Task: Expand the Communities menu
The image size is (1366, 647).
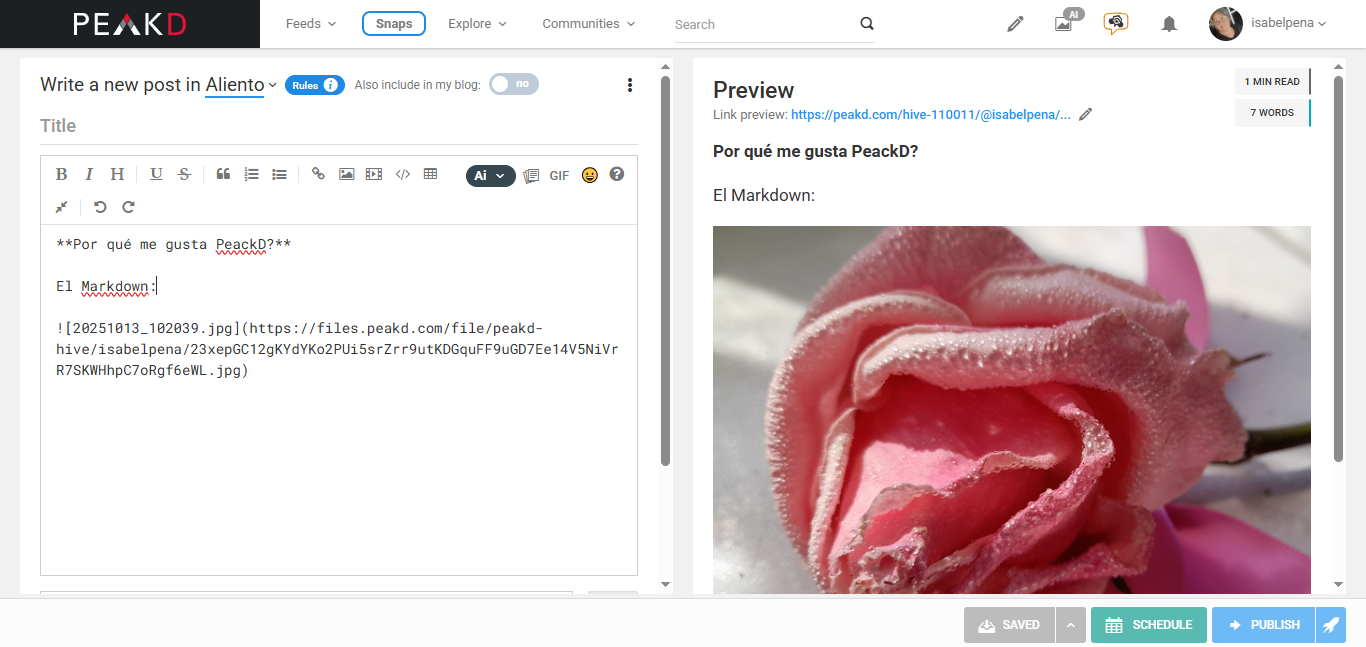Action: (x=588, y=24)
